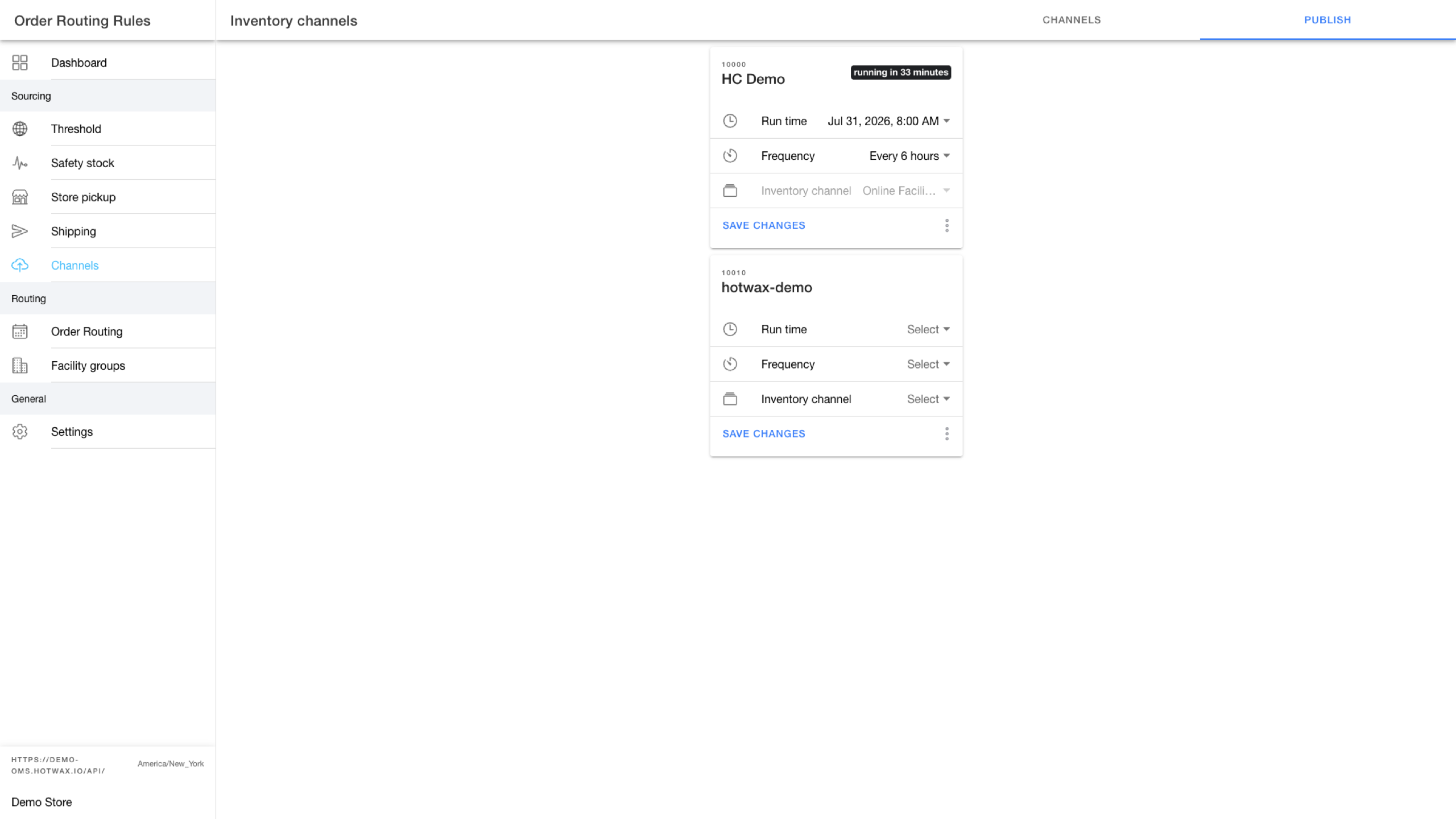Image resolution: width=1456 pixels, height=819 pixels.
Task: Open Shipping in the sidebar
Action: coord(107,231)
